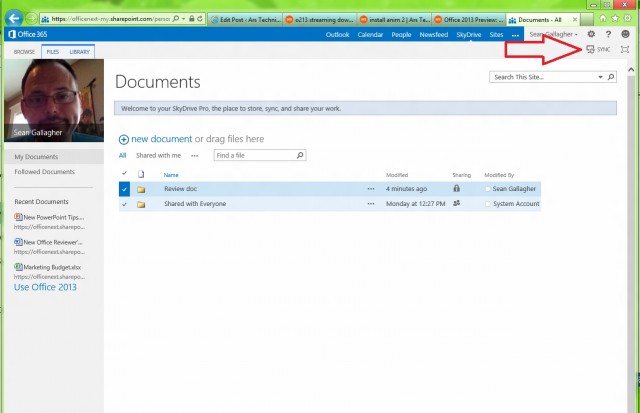Viewport: 640px width, 413px height.
Task: Open the Office 365 settings gear
Action: pos(591,34)
